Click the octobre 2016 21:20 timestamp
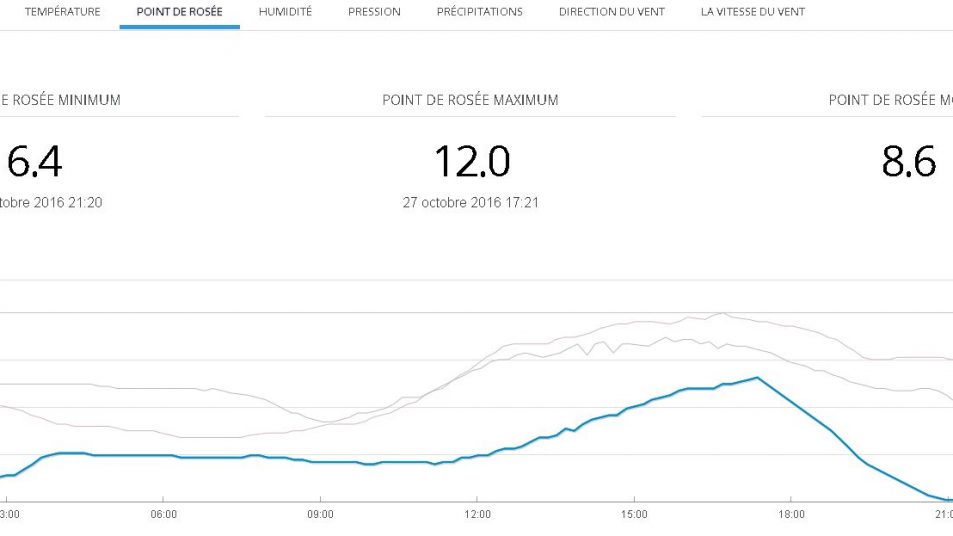The height and width of the screenshot is (536, 953). (52, 202)
